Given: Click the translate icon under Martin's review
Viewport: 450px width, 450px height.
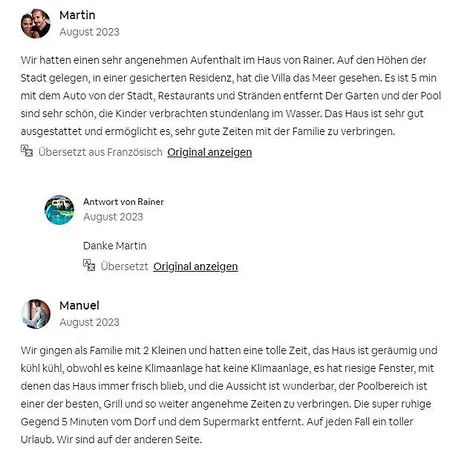Looking at the screenshot, I should point(27,151).
